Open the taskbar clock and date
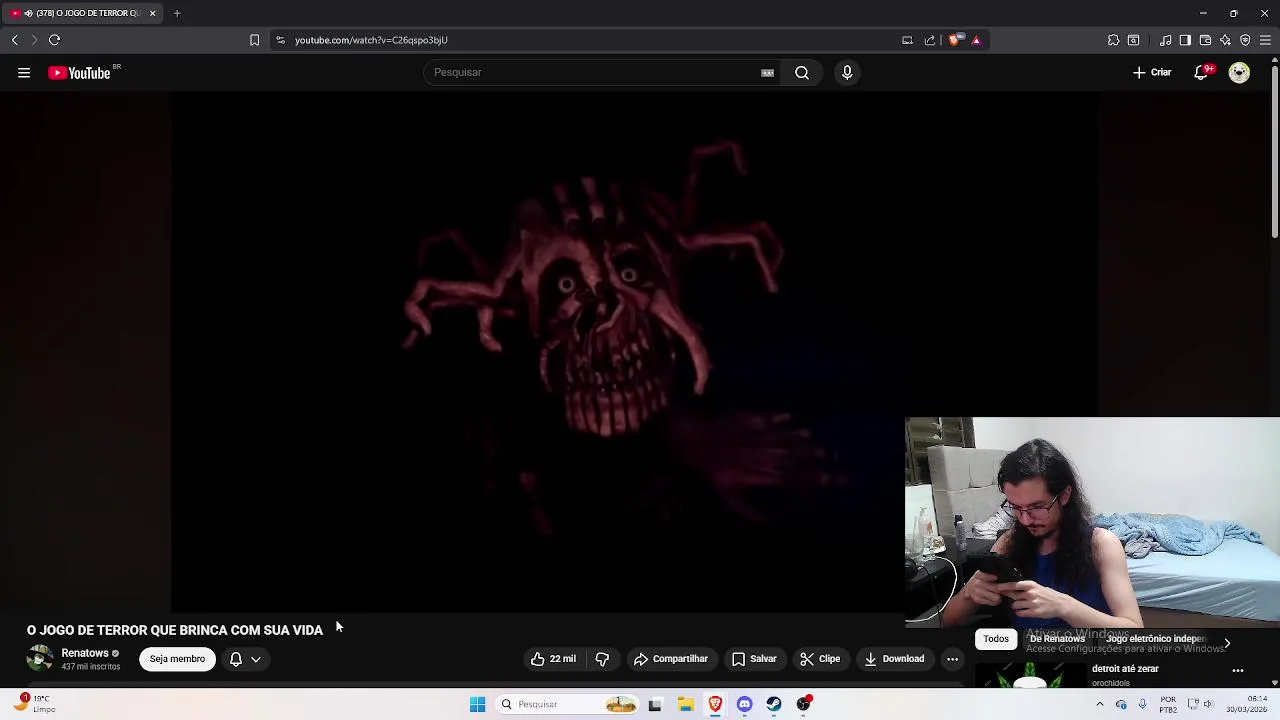The image size is (1280, 720). [x=1247, y=704]
